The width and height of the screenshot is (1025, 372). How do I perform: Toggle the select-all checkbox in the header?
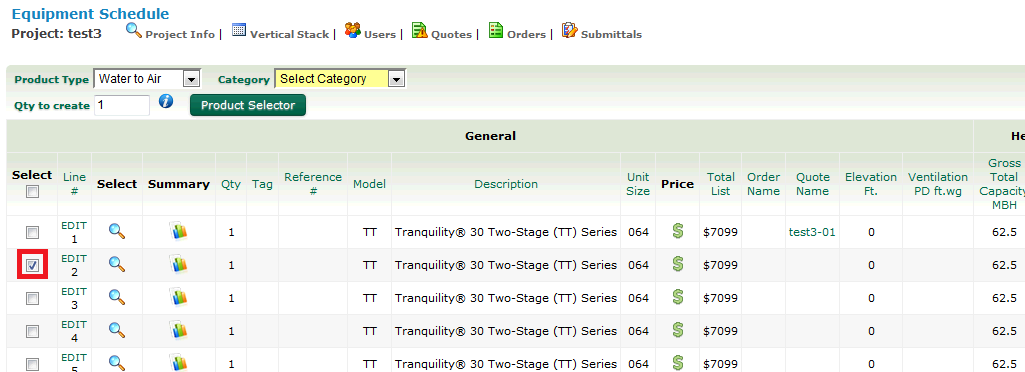pos(32,192)
